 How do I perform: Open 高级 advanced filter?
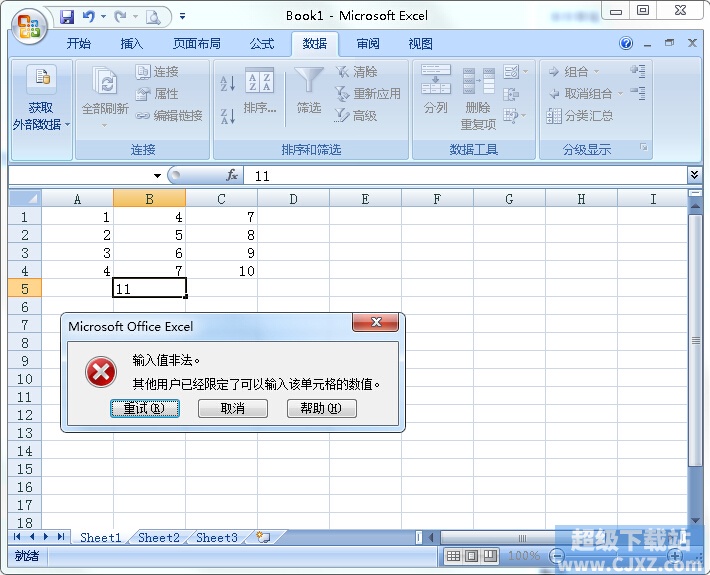[x=356, y=116]
